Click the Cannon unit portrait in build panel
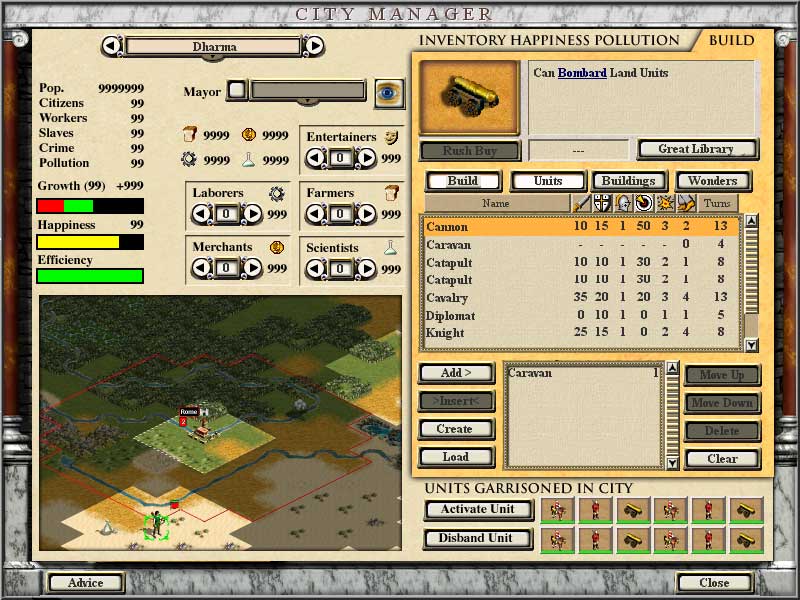 469,97
